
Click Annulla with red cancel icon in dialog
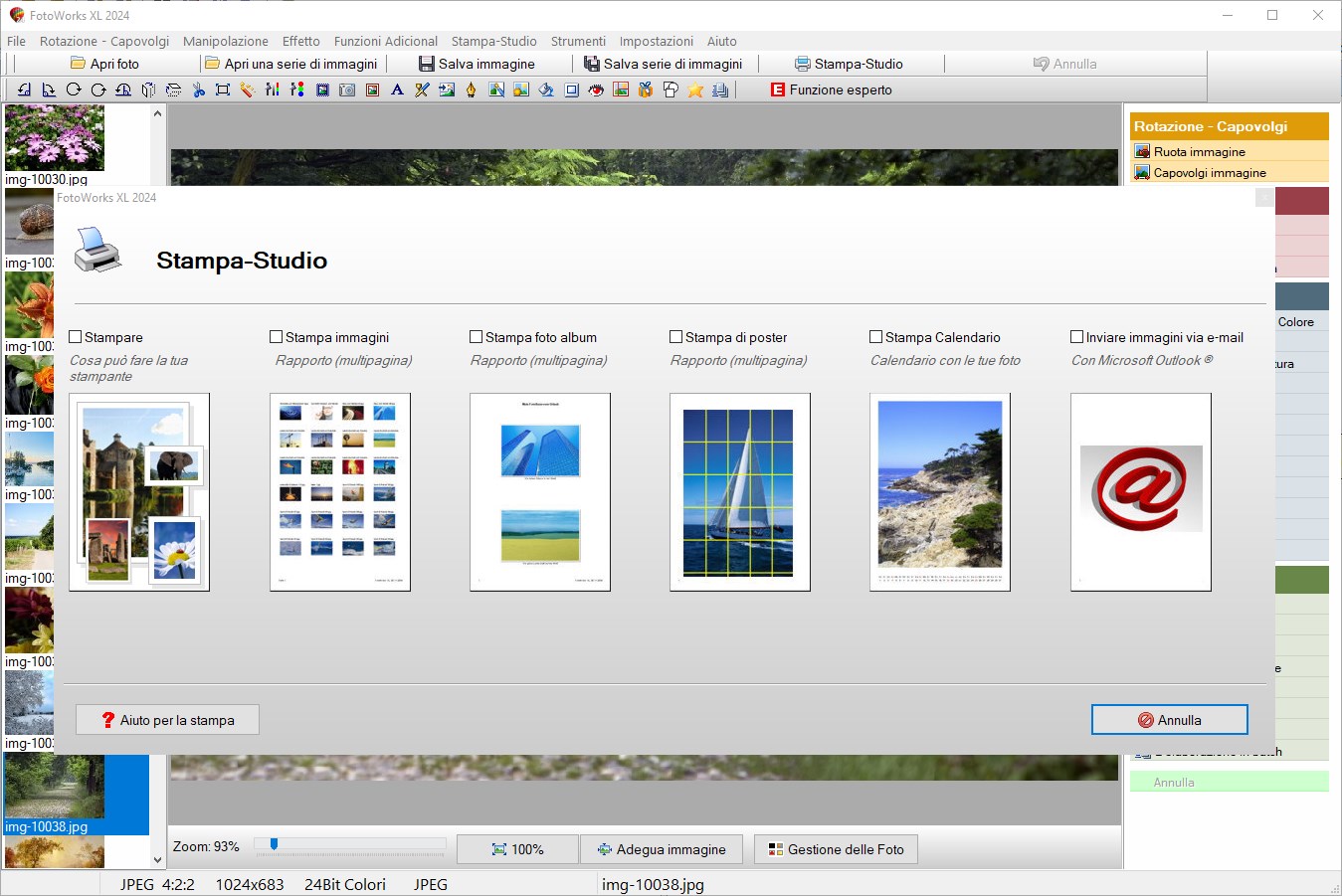click(x=1170, y=720)
